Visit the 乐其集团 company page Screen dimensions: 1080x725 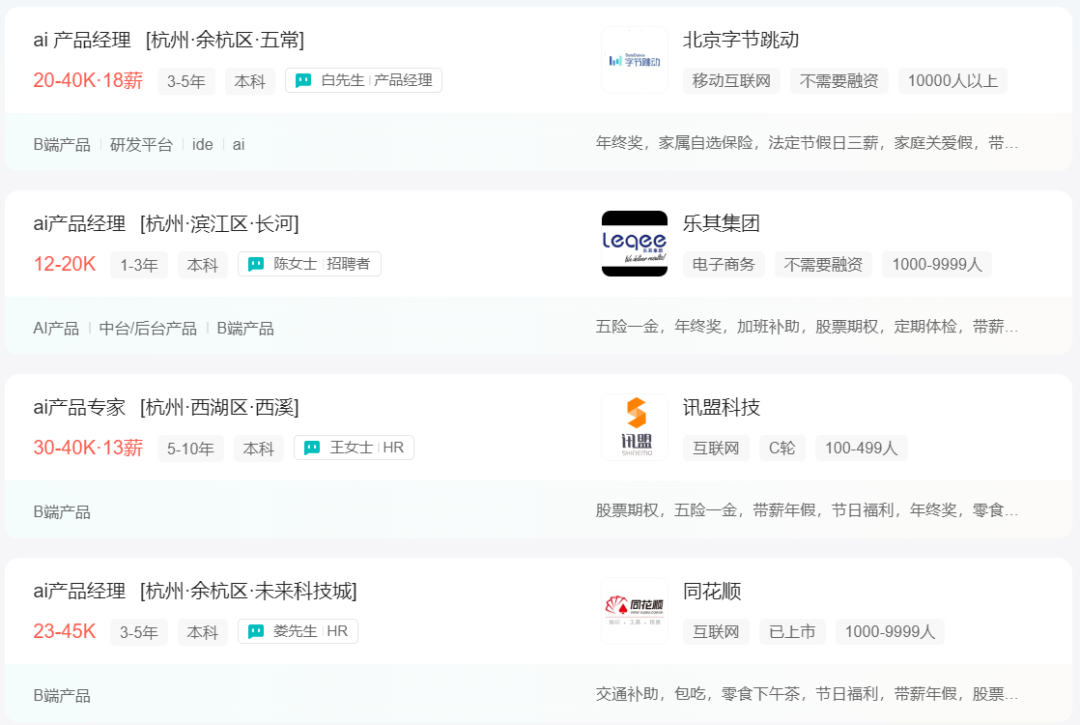tap(721, 224)
